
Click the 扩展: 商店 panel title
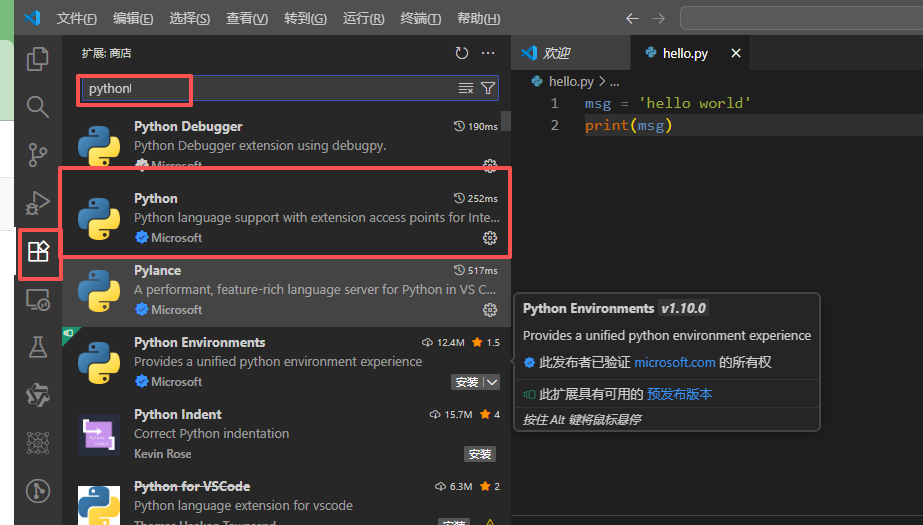(107, 53)
